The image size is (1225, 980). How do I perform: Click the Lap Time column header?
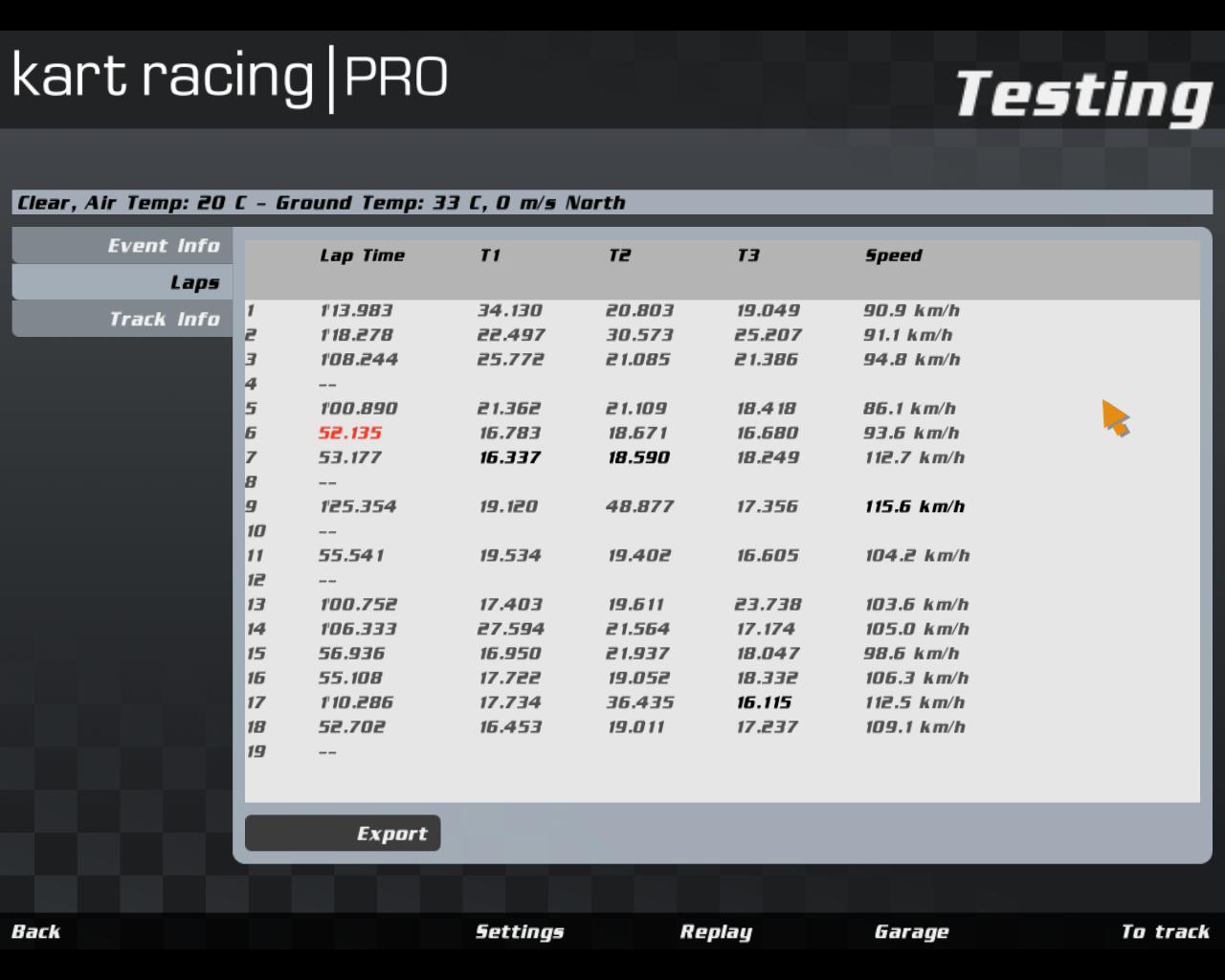(362, 256)
